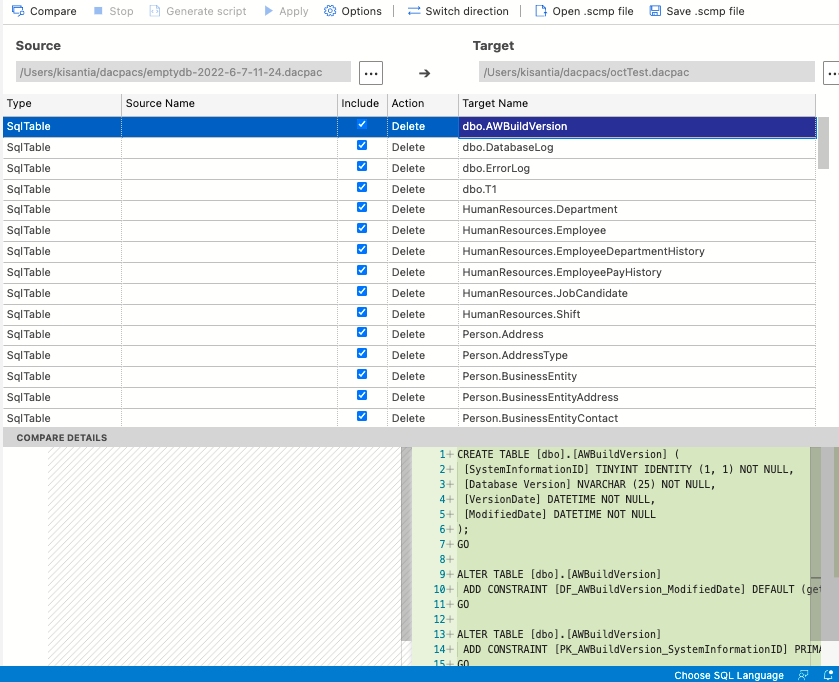Click the Accounts icon in the status bar
The image size is (839, 682).
803,675
